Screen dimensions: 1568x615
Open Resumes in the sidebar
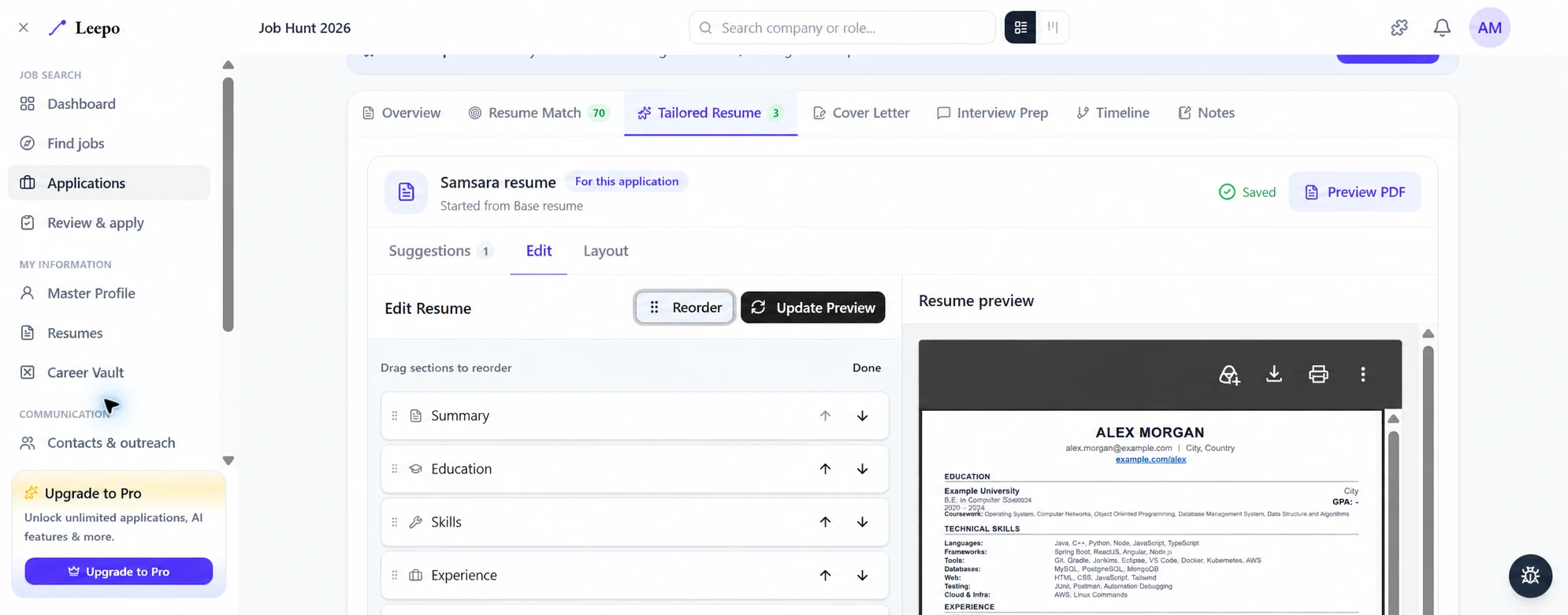[x=109, y=333]
